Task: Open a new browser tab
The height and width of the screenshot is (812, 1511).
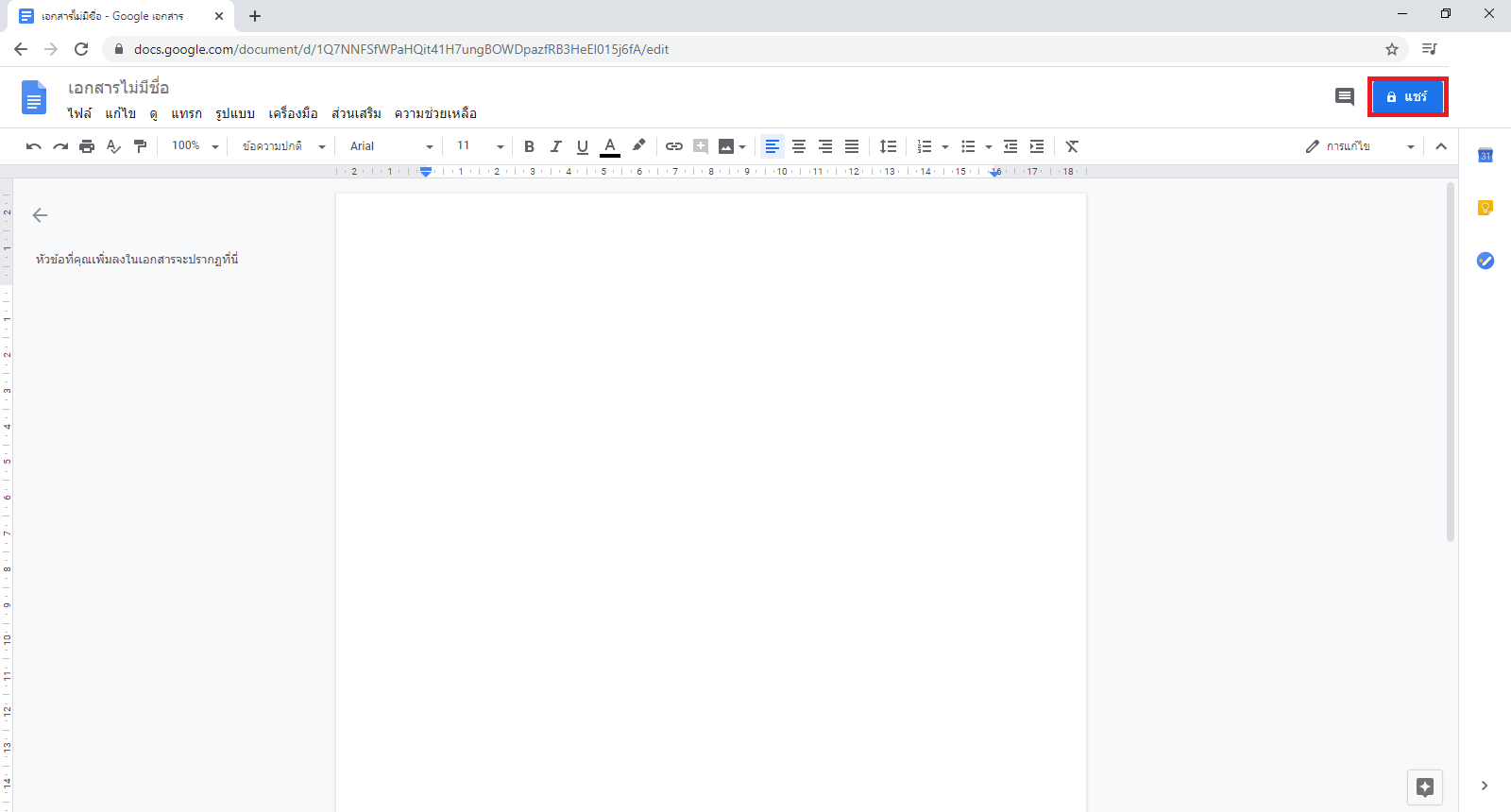Action: pyautogui.click(x=255, y=16)
